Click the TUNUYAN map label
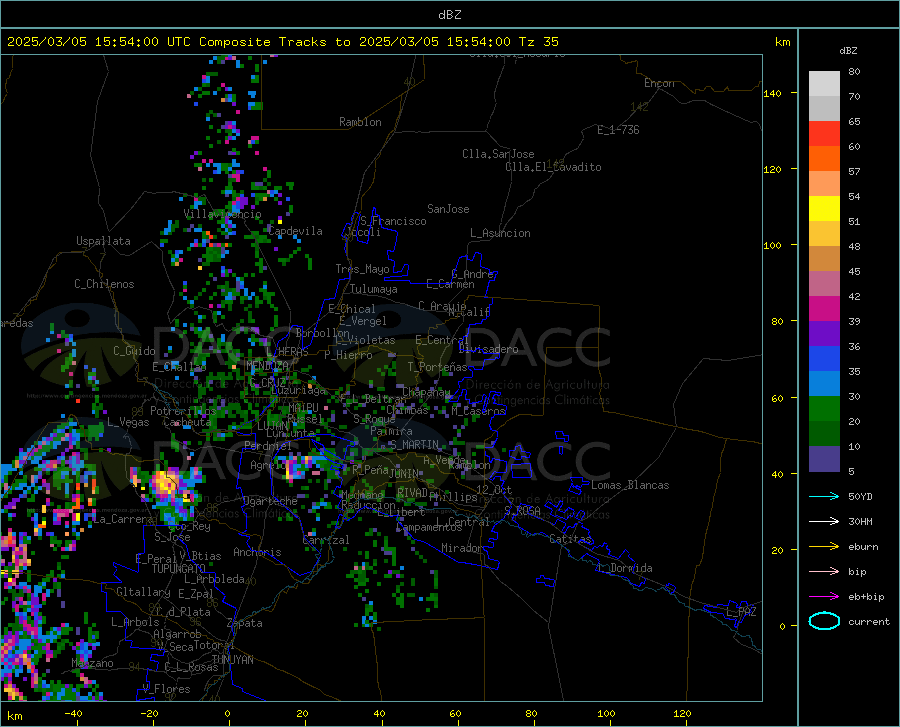This screenshot has height=727, width=900. (232, 660)
